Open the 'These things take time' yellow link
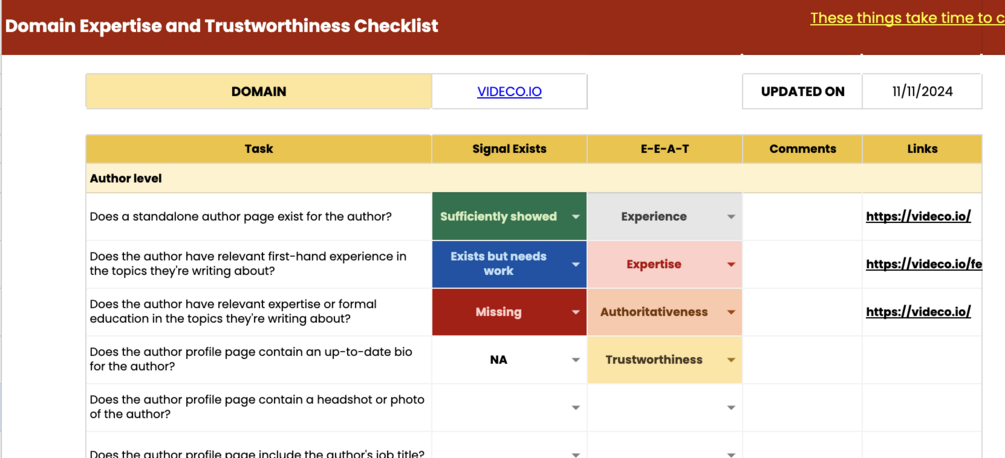The height and width of the screenshot is (458, 1005). pyautogui.click(x=906, y=18)
